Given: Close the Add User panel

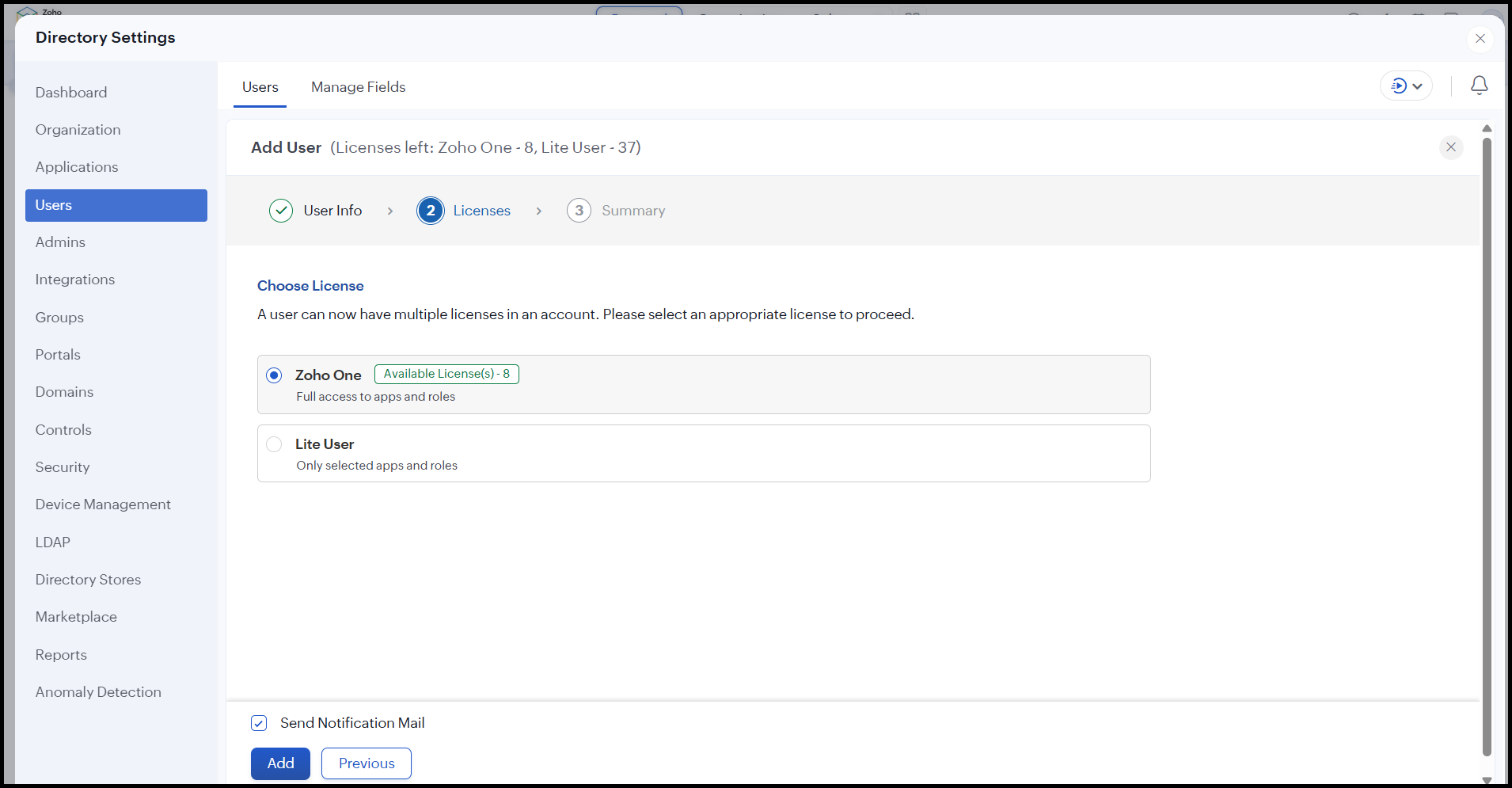Looking at the screenshot, I should (x=1450, y=147).
